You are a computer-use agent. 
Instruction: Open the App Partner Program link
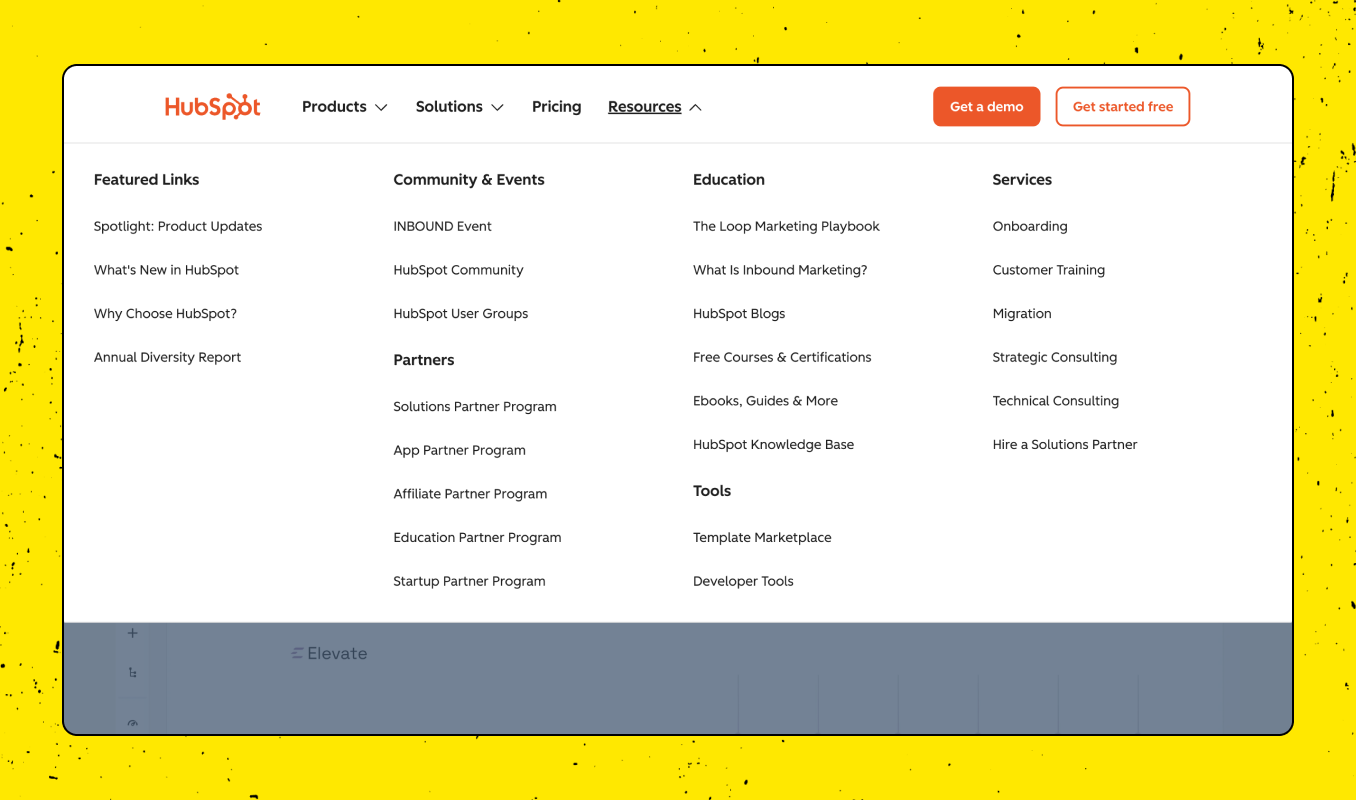(459, 450)
